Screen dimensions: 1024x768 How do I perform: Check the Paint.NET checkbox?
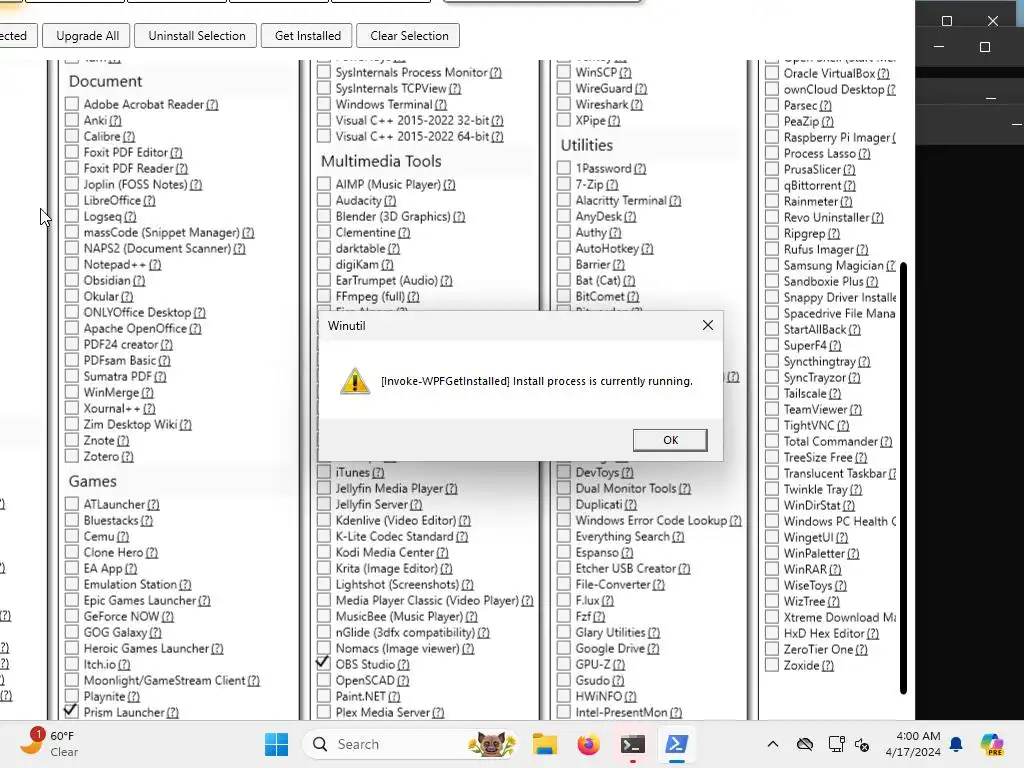click(323, 696)
